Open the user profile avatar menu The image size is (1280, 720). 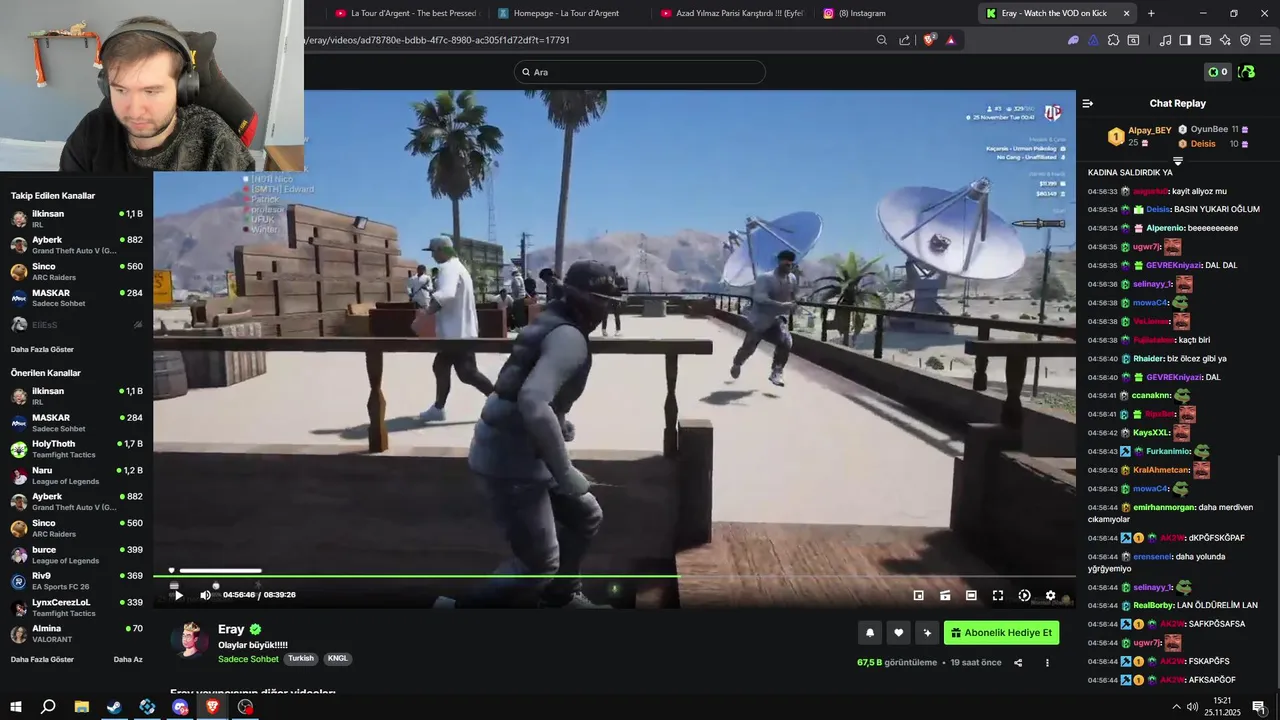tap(1246, 72)
